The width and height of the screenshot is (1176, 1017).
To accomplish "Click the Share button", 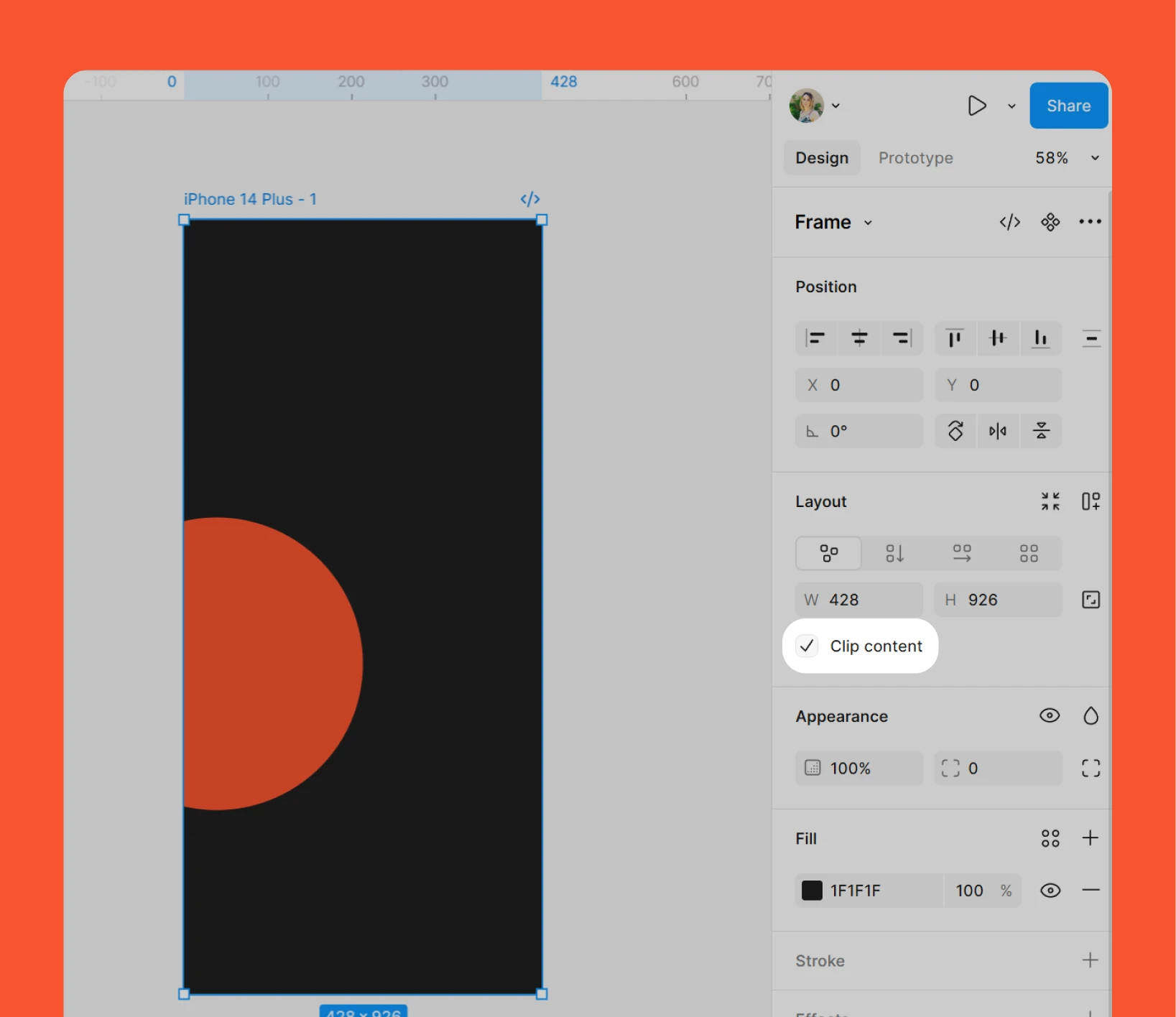I will click(1068, 106).
